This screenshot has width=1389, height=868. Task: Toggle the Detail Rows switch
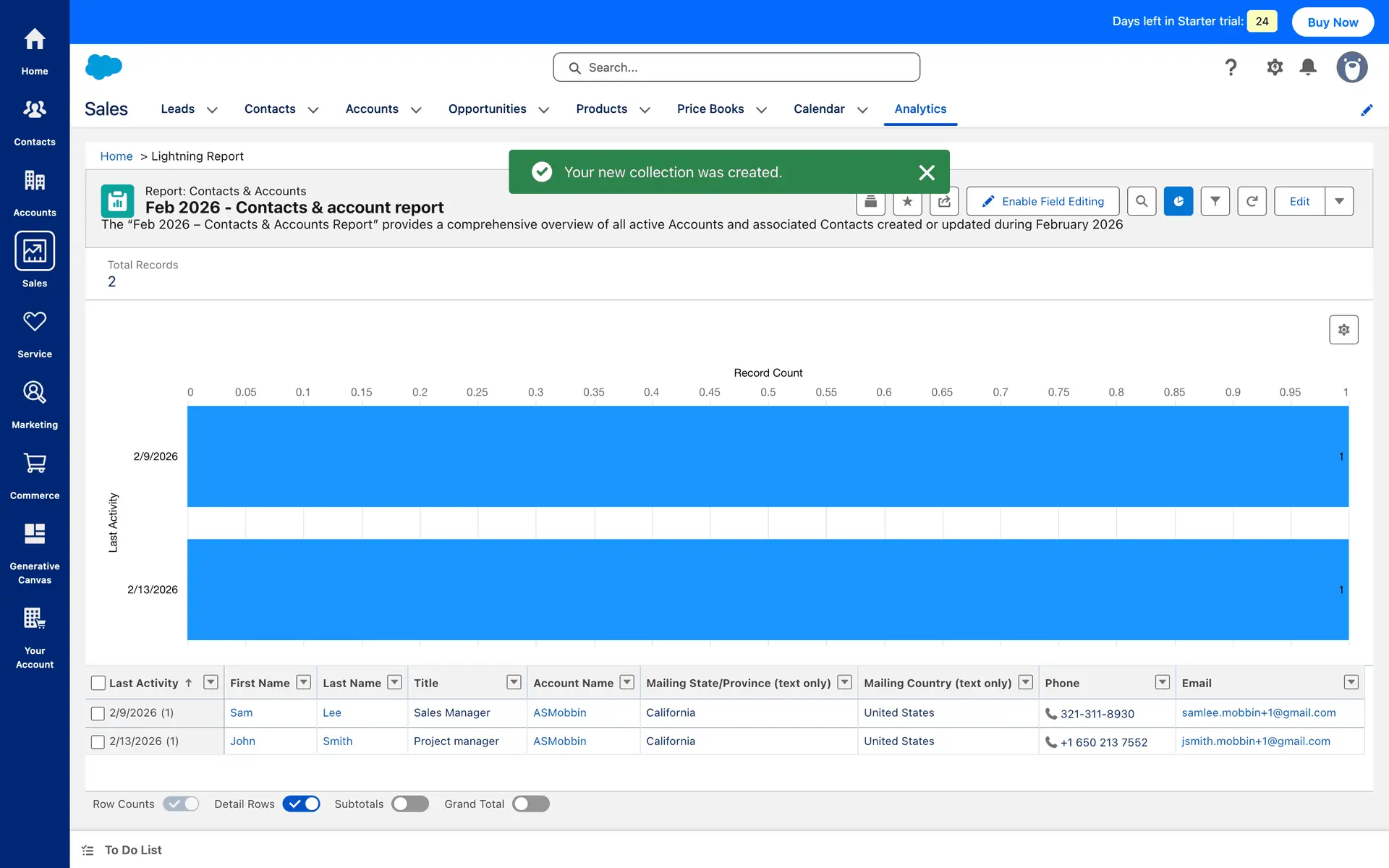(302, 804)
